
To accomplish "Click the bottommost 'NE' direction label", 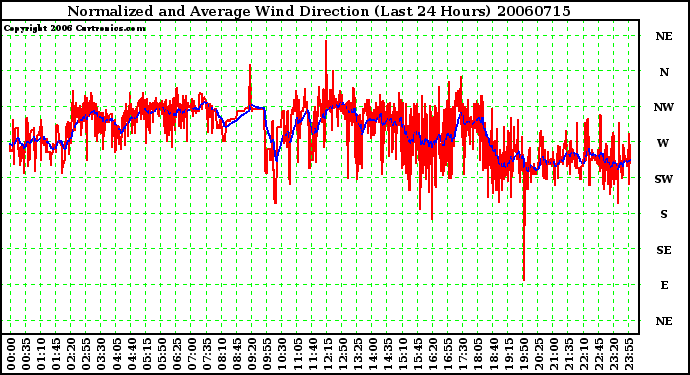I will click(x=664, y=321).
